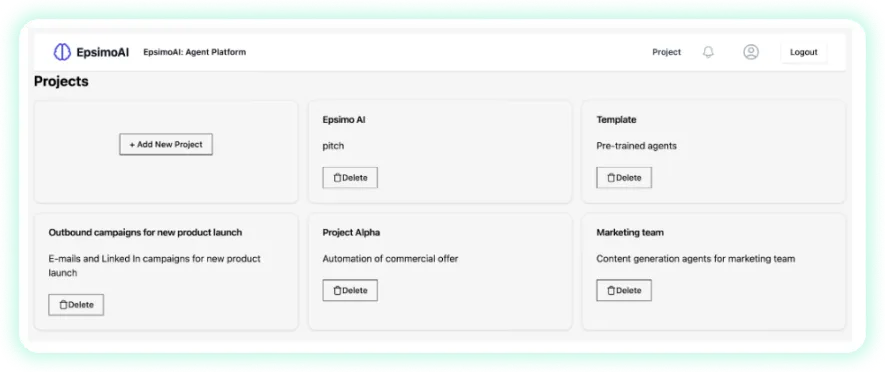Click trash icon on Template project
The height and width of the screenshot is (372, 885).
(x=611, y=178)
